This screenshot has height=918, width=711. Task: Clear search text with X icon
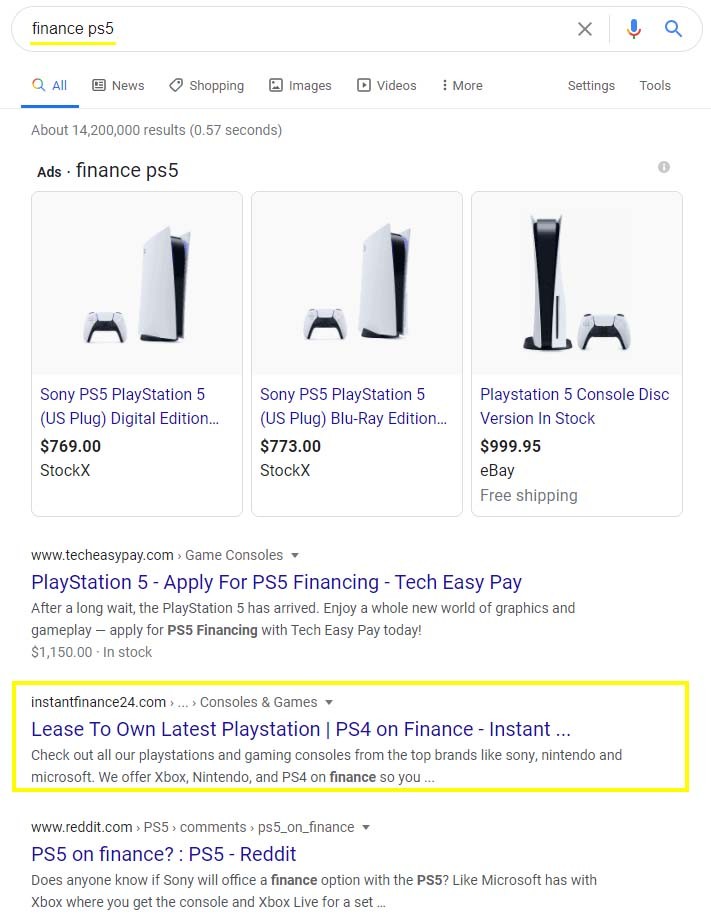click(585, 29)
